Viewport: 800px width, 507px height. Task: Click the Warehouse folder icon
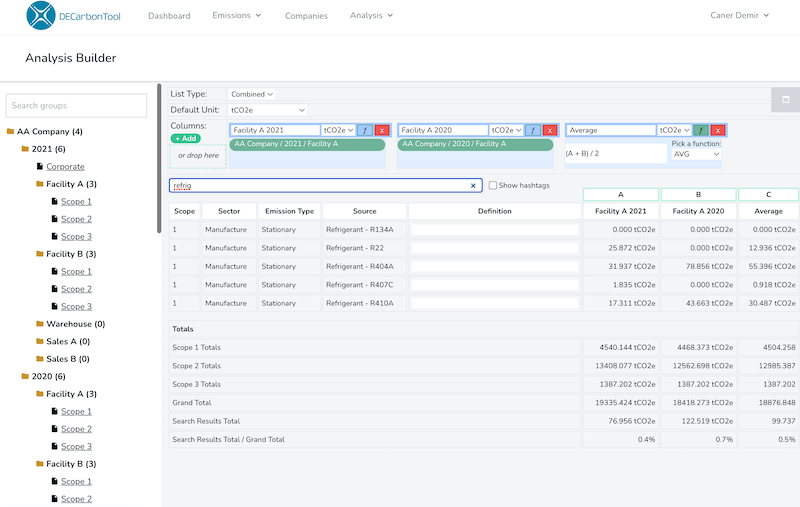pos(40,324)
